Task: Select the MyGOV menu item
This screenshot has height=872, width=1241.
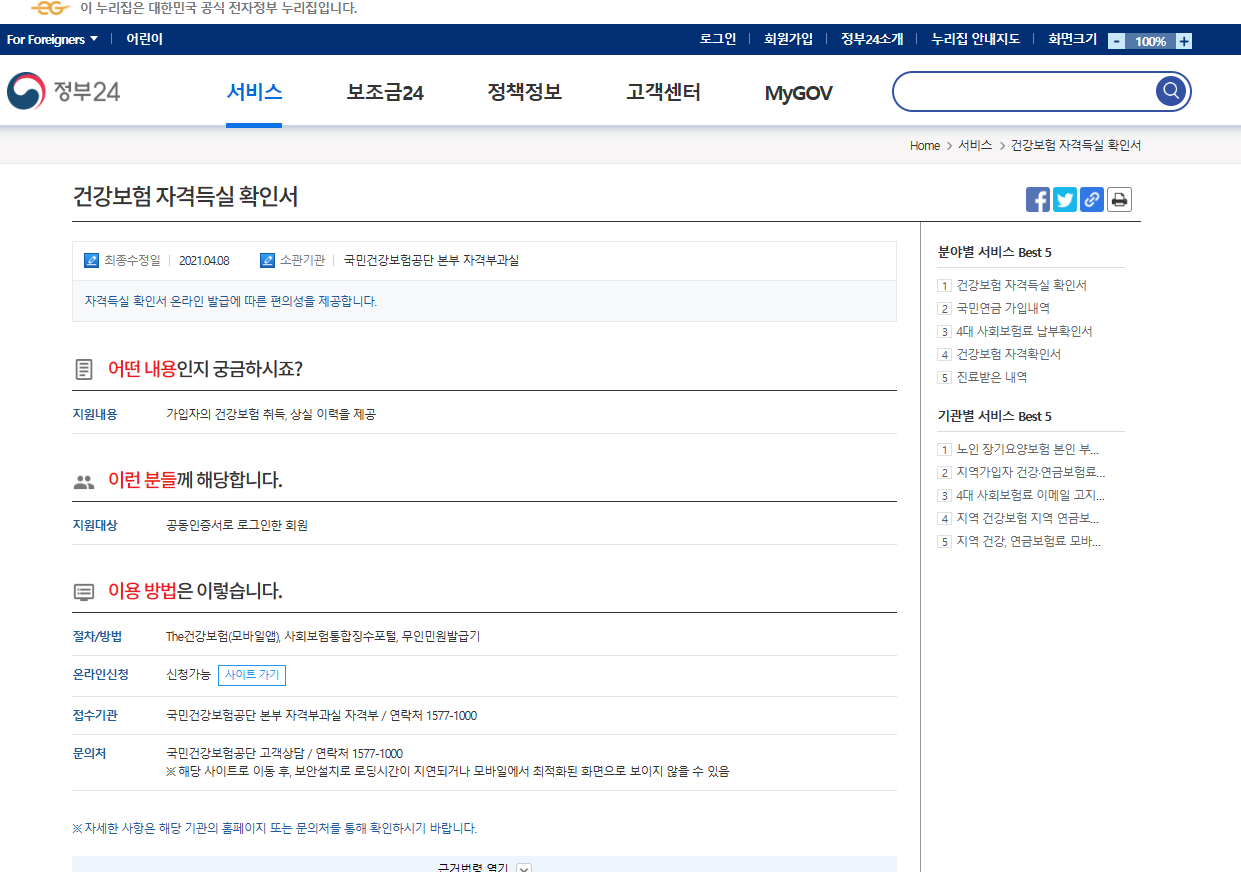Action: (x=797, y=91)
